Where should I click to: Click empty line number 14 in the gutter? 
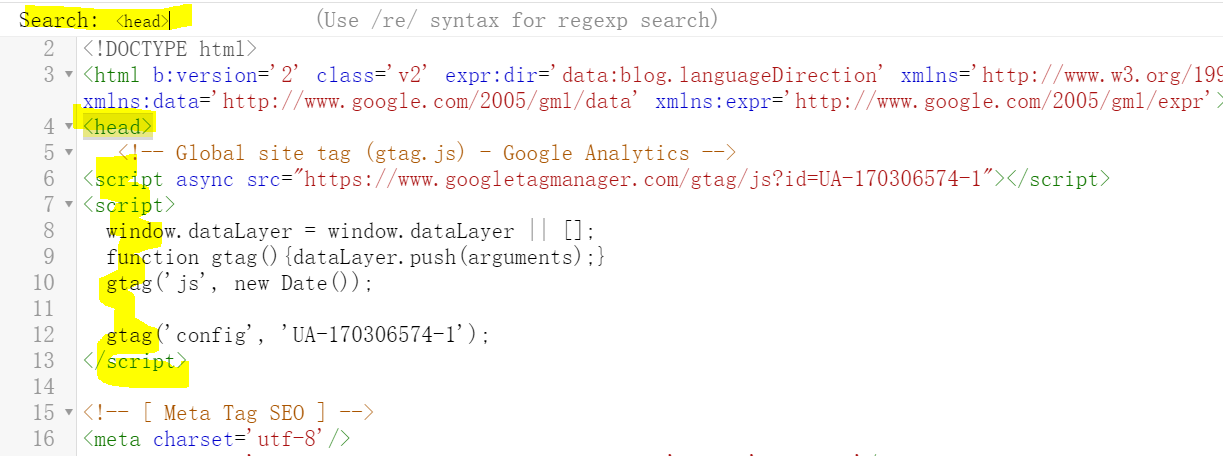coord(44,386)
